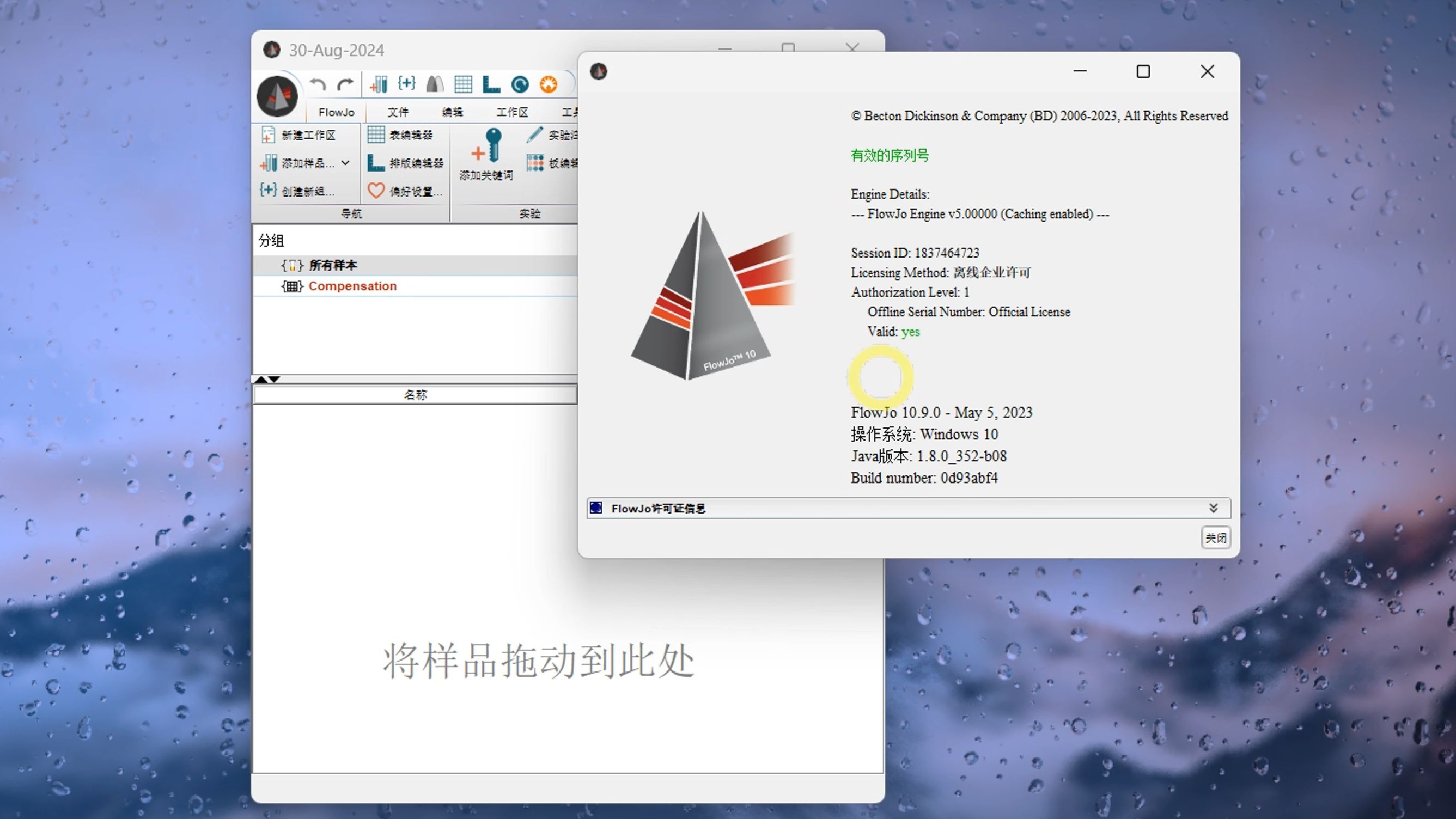This screenshot has width=1456, height=819.
Task: Click the create group braces icon in top toolbar
Action: coord(406,84)
